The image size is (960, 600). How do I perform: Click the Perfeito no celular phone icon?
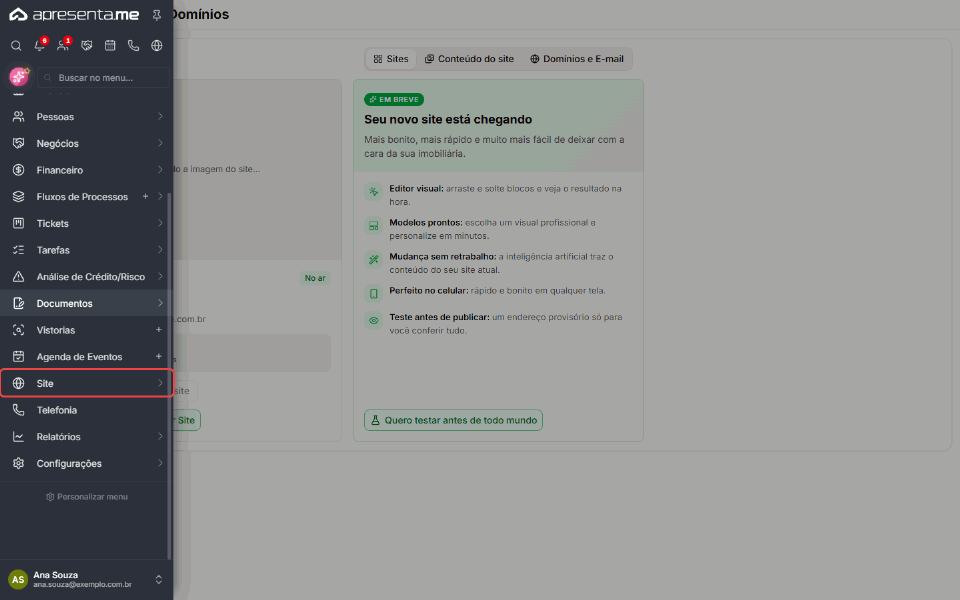[x=373, y=294]
